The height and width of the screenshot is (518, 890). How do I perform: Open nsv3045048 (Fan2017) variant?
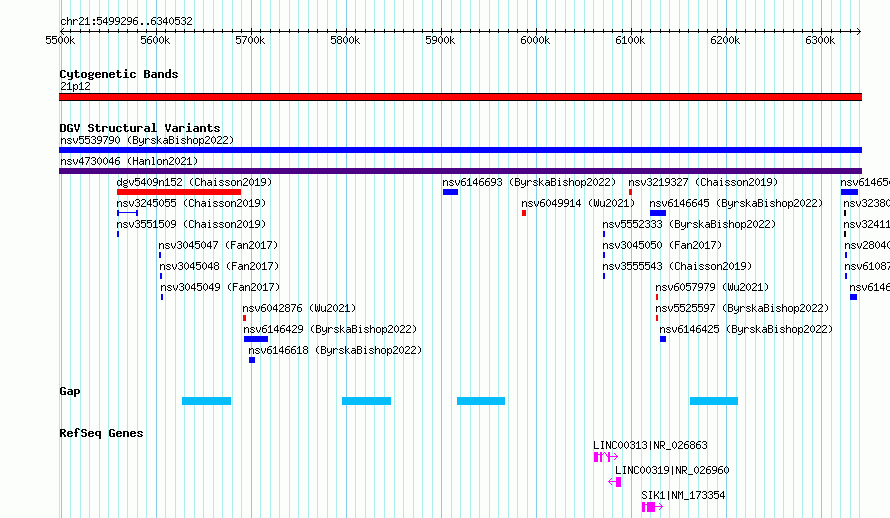219,266
